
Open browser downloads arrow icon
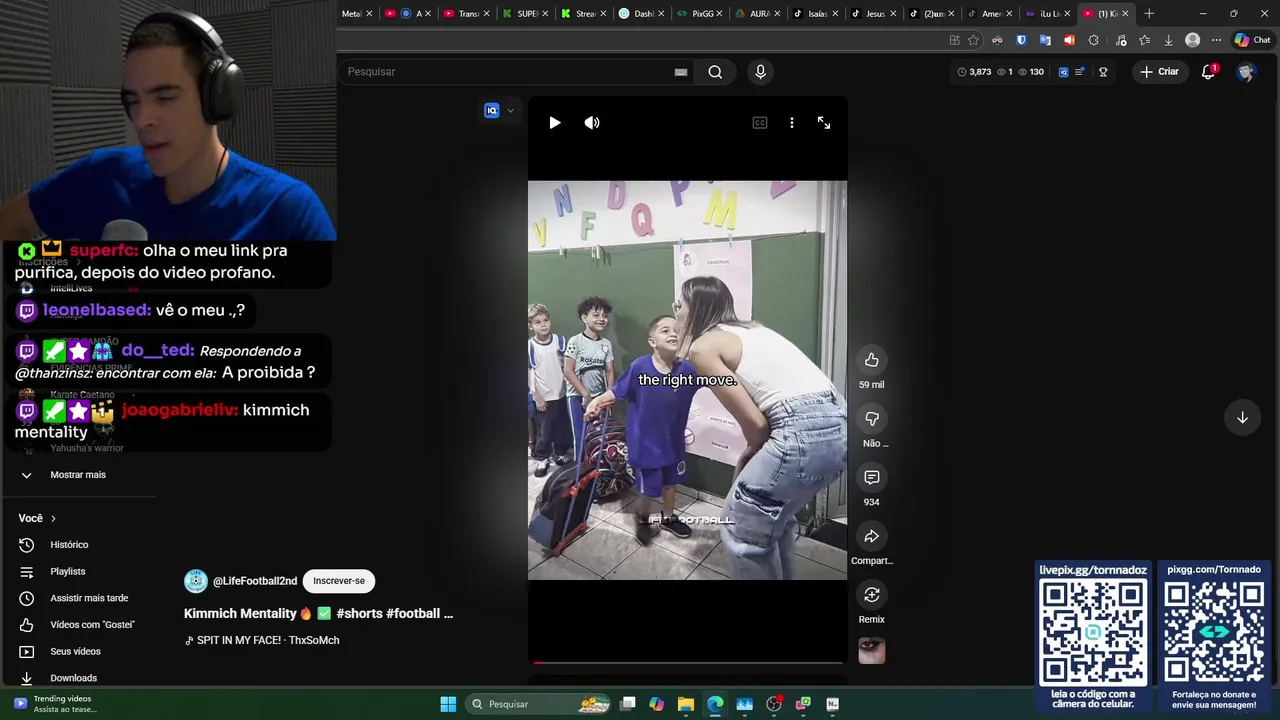point(1168,40)
